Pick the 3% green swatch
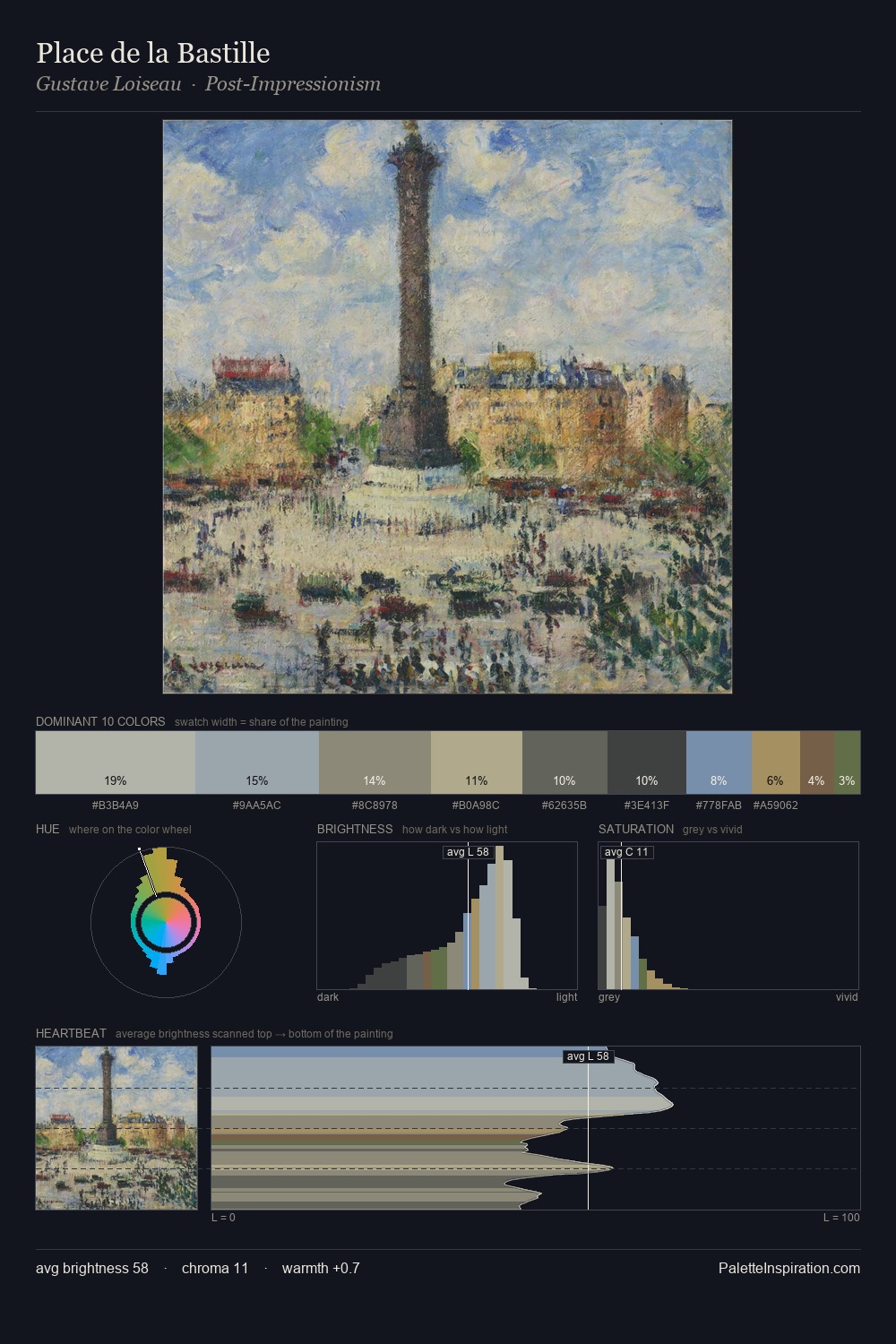Image resolution: width=896 pixels, height=1344 pixels. coord(847,762)
